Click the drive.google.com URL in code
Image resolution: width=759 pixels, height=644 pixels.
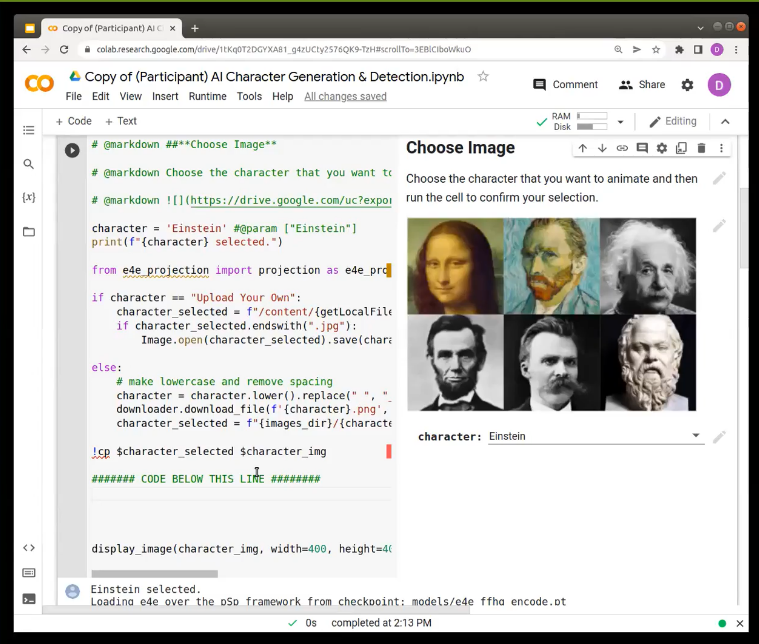click(291, 200)
